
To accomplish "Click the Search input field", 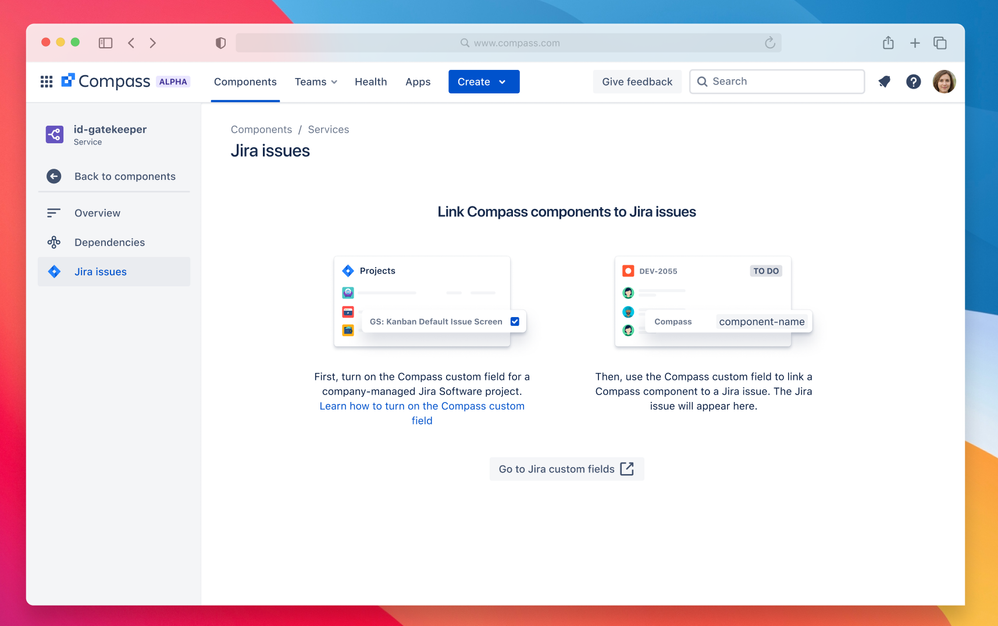I will [777, 81].
